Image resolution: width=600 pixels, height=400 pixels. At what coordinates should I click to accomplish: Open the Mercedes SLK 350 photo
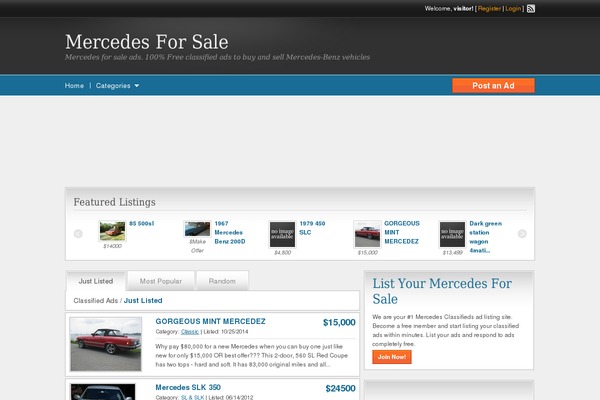click(x=103, y=392)
